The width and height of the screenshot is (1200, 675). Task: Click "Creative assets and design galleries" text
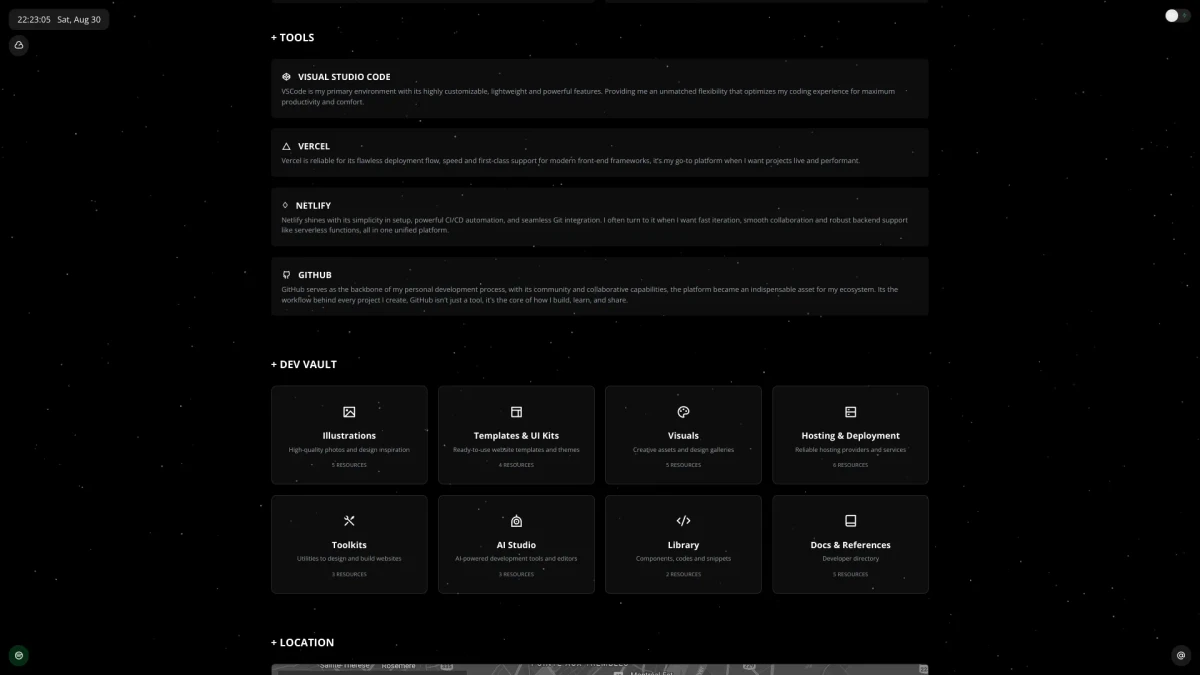(683, 450)
